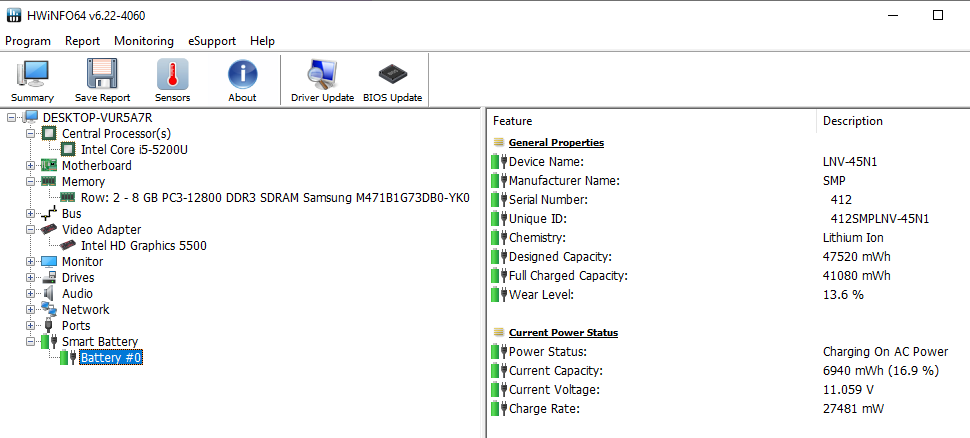This screenshot has height=438, width=970.
Task: Expand the Bus branch
Action: (30, 213)
